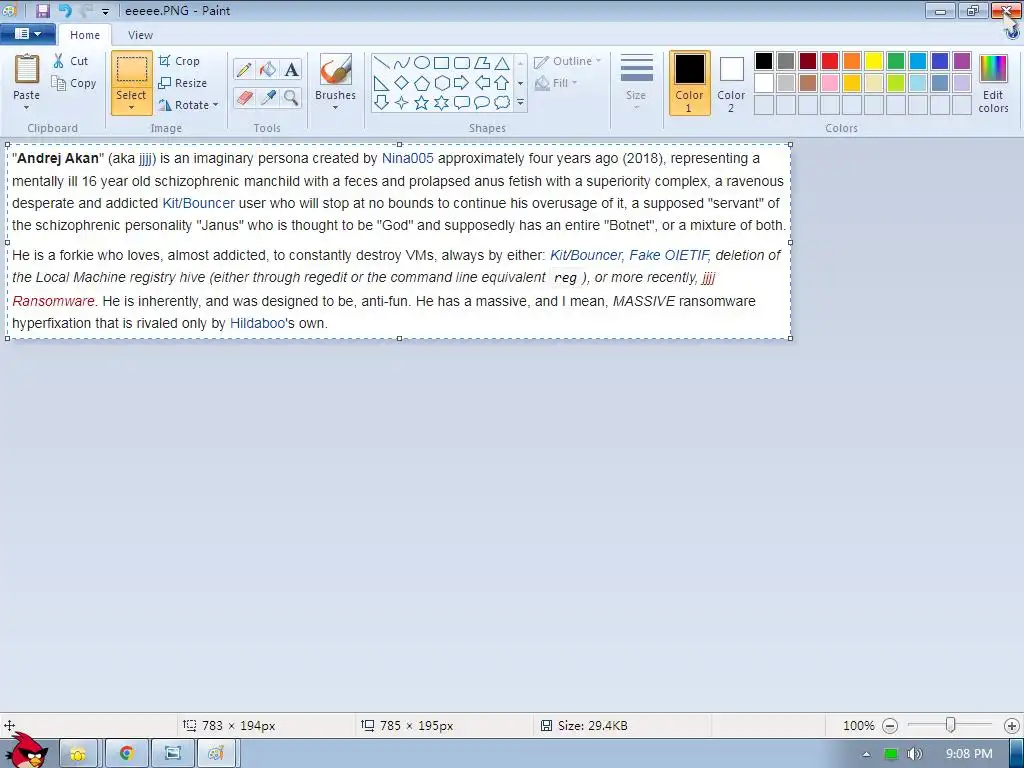Switch to the View ribbon tab

140,35
